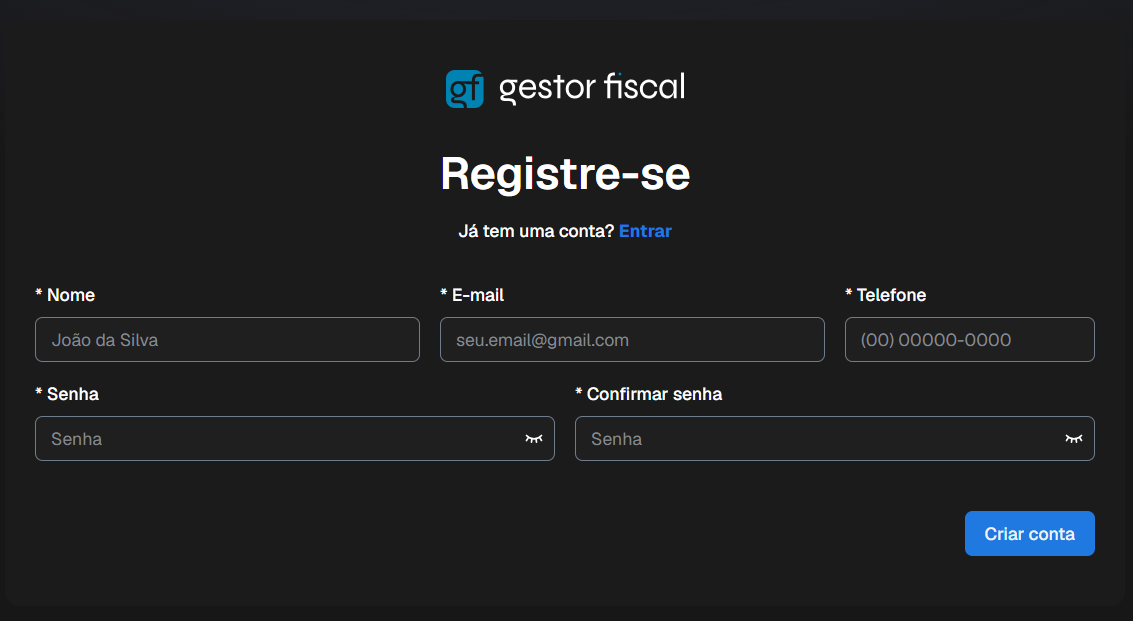Show password in the Senha field
The image size is (1133, 621).
(534, 439)
